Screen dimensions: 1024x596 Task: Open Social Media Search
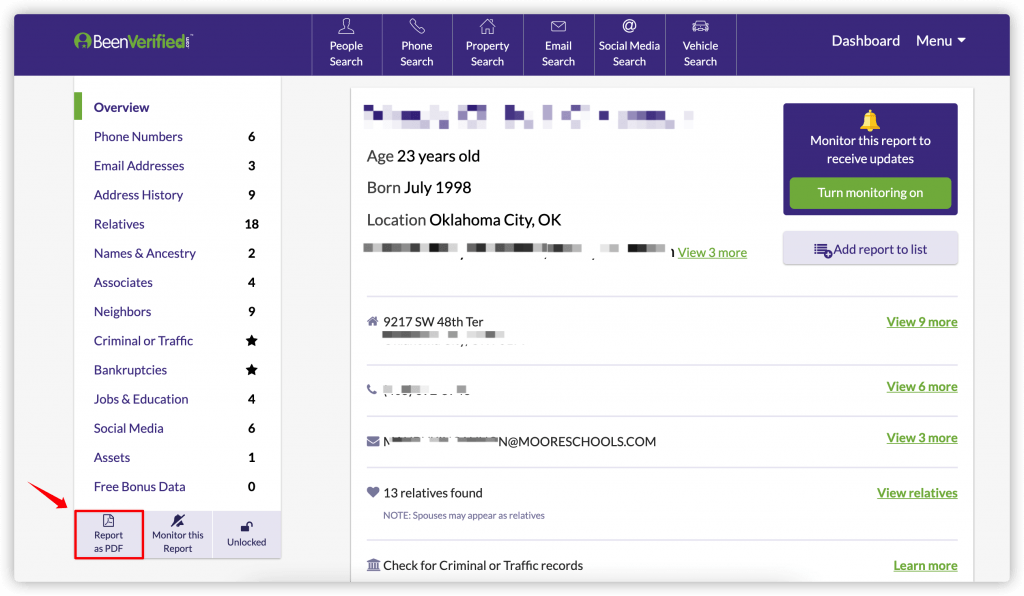pos(630,43)
